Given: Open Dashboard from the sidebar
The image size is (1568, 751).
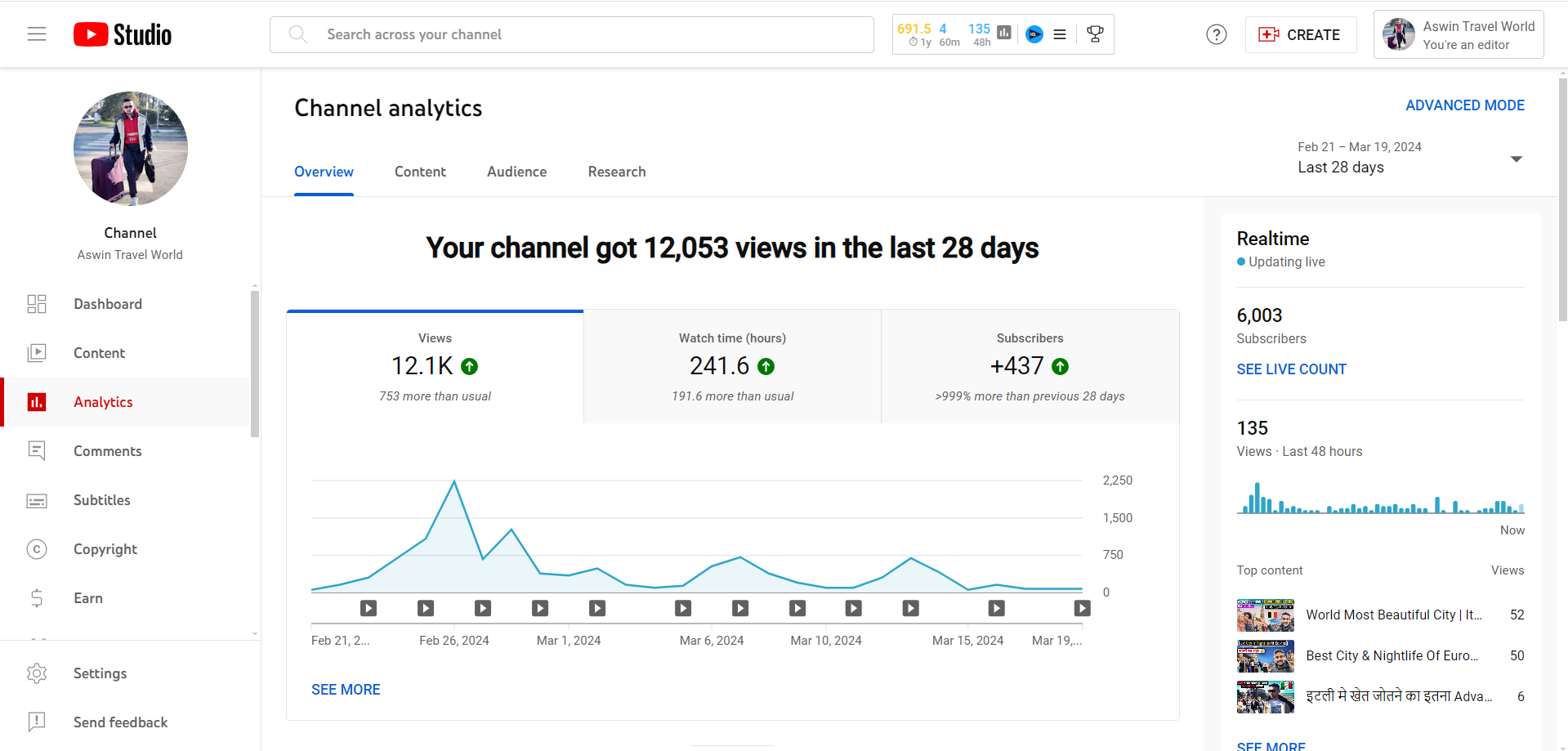Looking at the screenshot, I should click(107, 304).
